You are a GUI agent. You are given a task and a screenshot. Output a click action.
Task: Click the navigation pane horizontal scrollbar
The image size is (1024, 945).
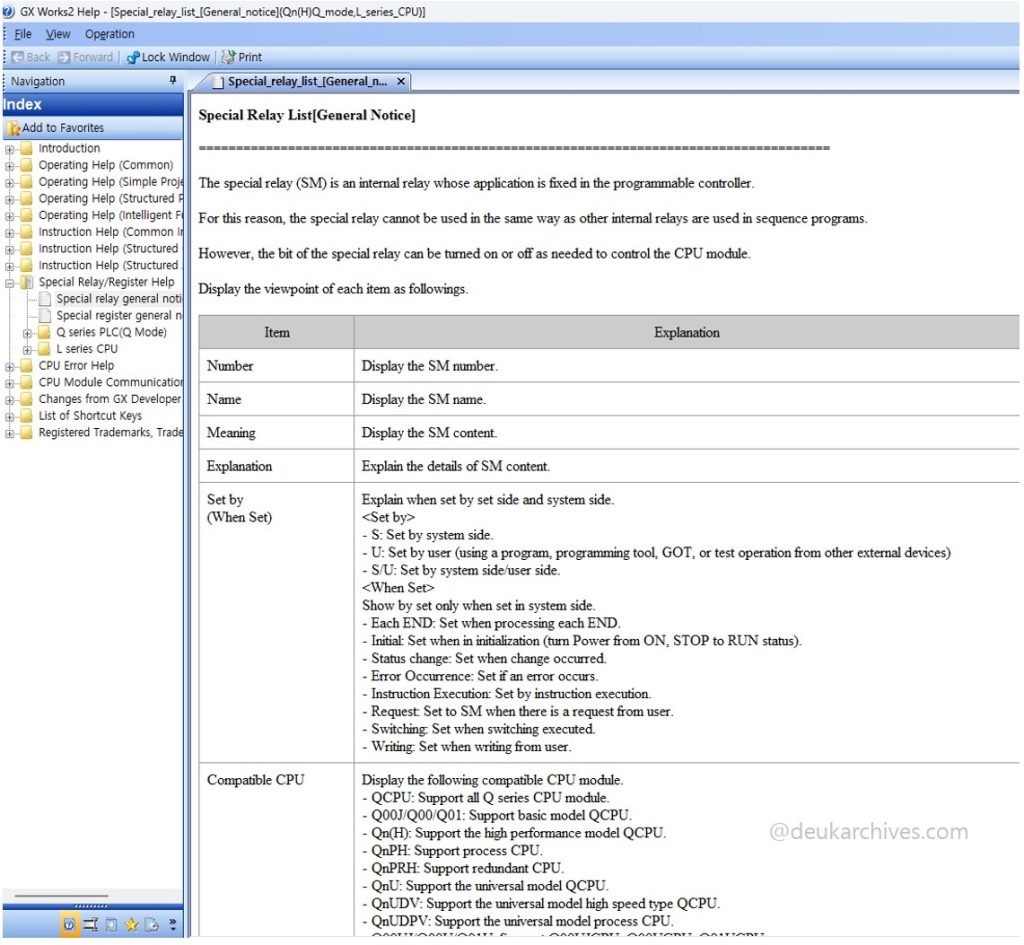61,895
